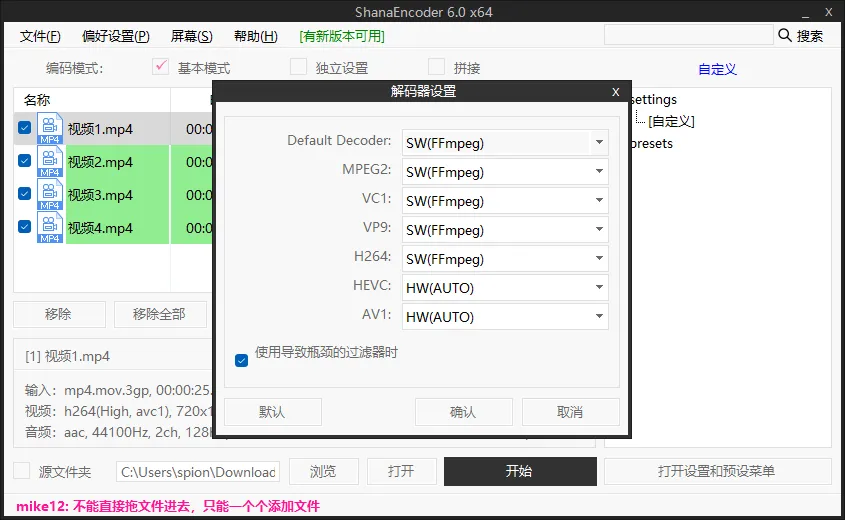Viewport: 845px width, 520px height.
Task: Cancel with the 取消 button
Action: 571,412
